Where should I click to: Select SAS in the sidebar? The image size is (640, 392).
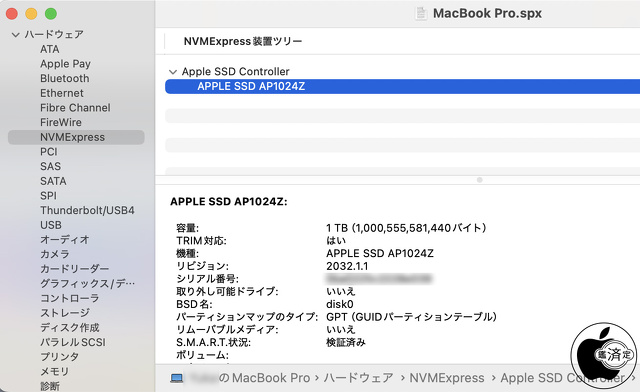[x=50, y=167]
